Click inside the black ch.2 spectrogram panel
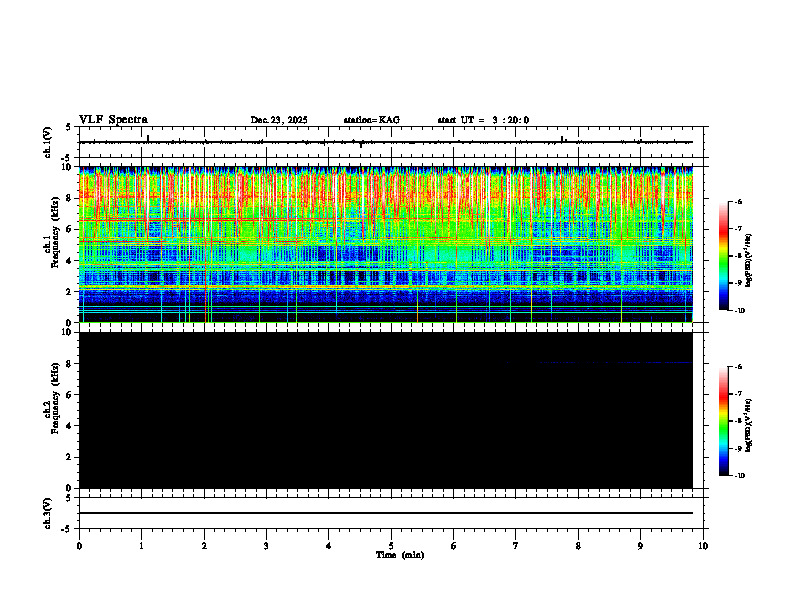792x612 pixels. 386,410
